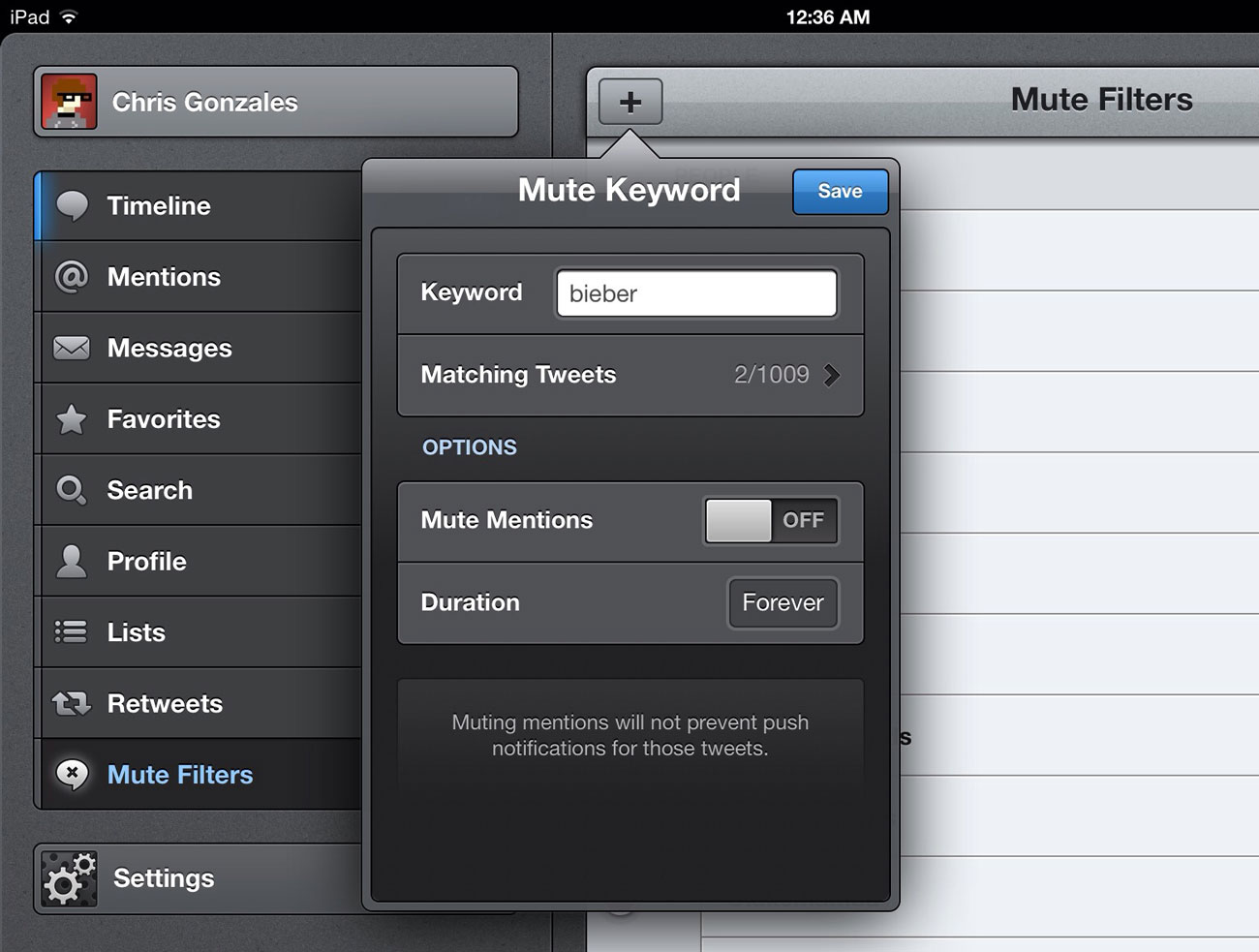Open the Settings gear icon

69,879
